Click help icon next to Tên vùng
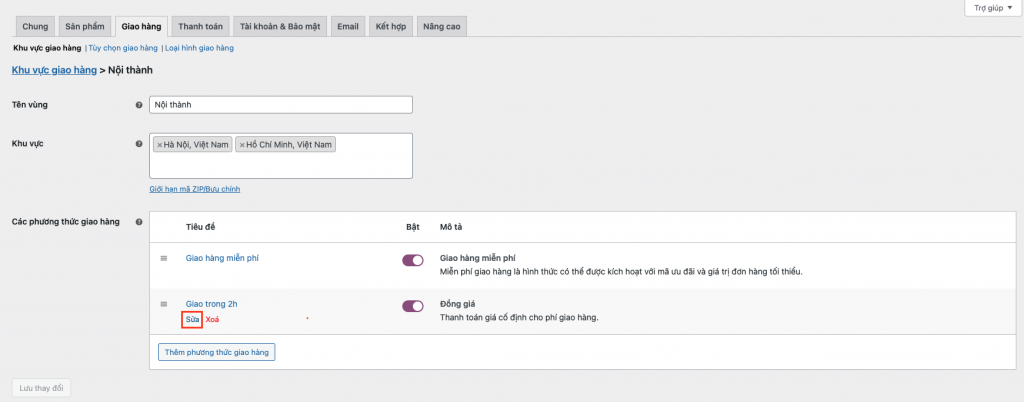This screenshot has width=1024, height=402. pos(138,105)
